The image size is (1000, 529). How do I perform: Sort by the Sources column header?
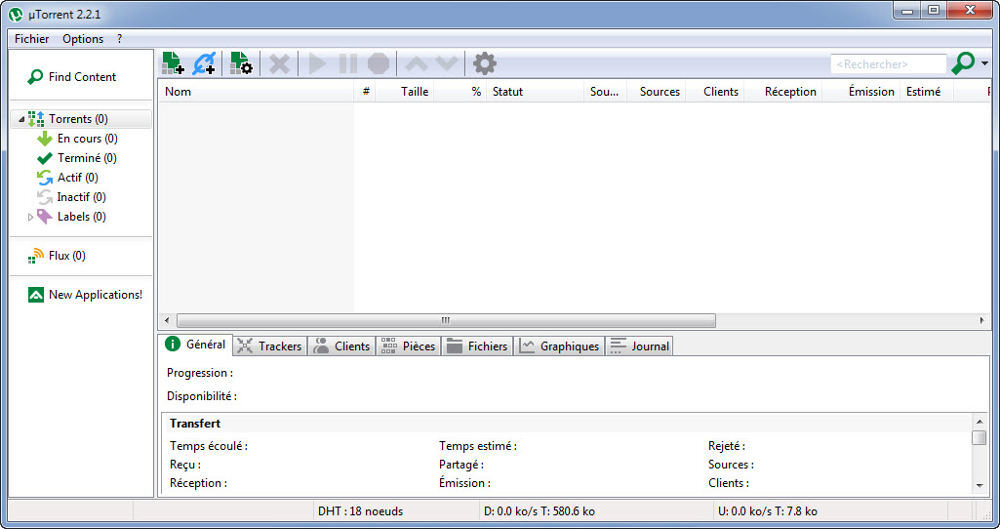pos(656,91)
